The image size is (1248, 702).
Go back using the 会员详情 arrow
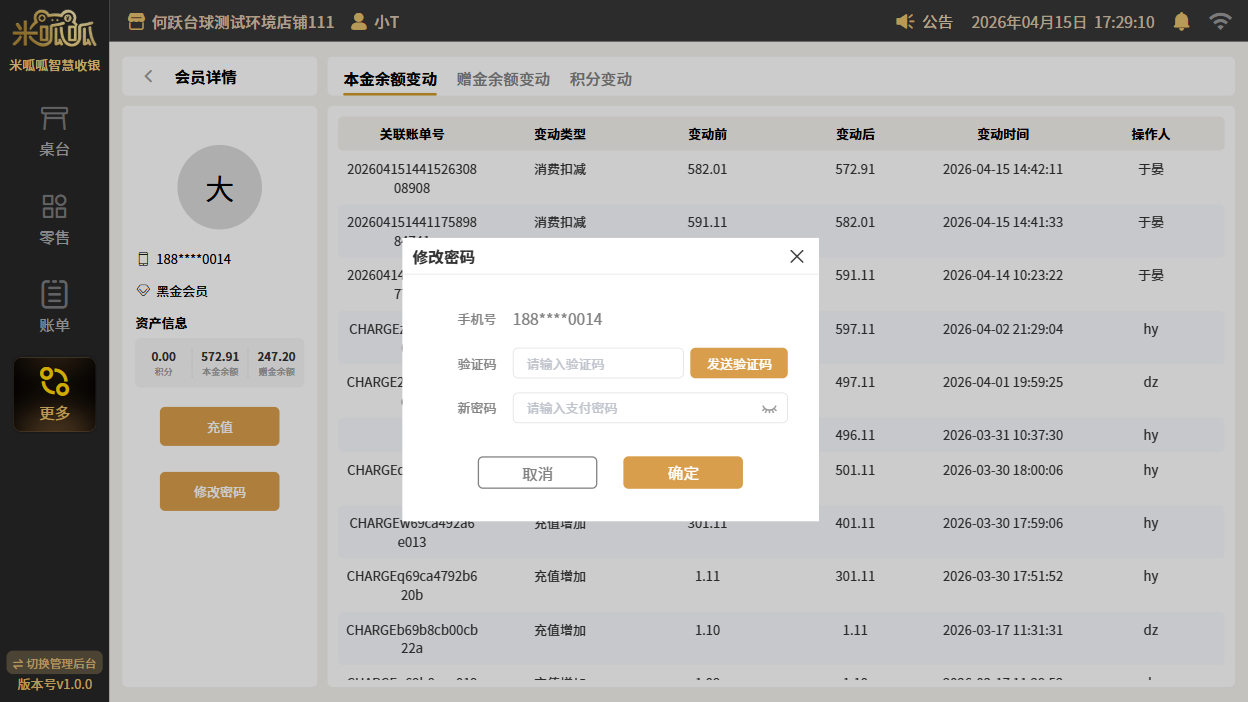pos(149,77)
